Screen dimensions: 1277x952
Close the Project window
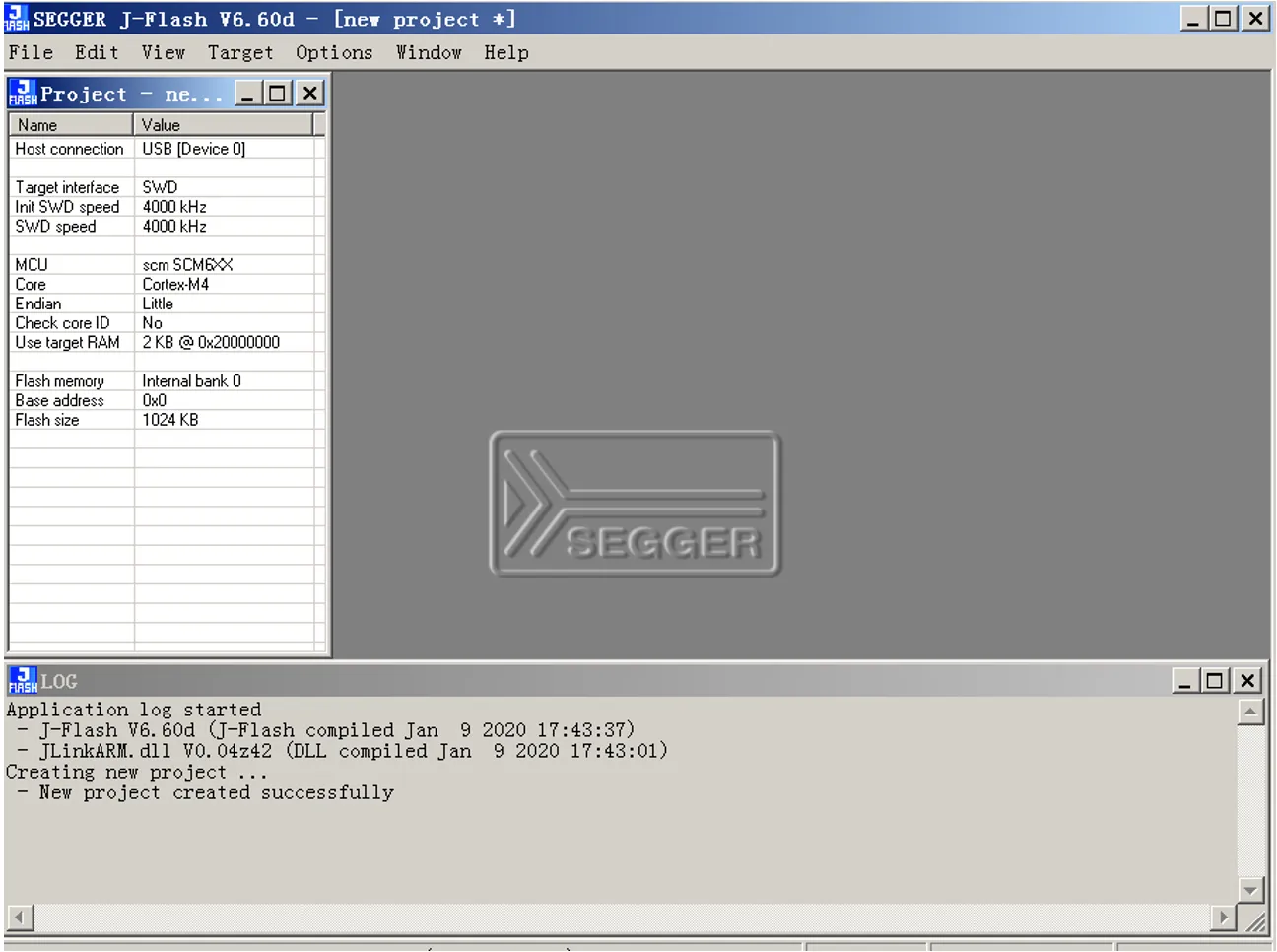tap(309, 94)
